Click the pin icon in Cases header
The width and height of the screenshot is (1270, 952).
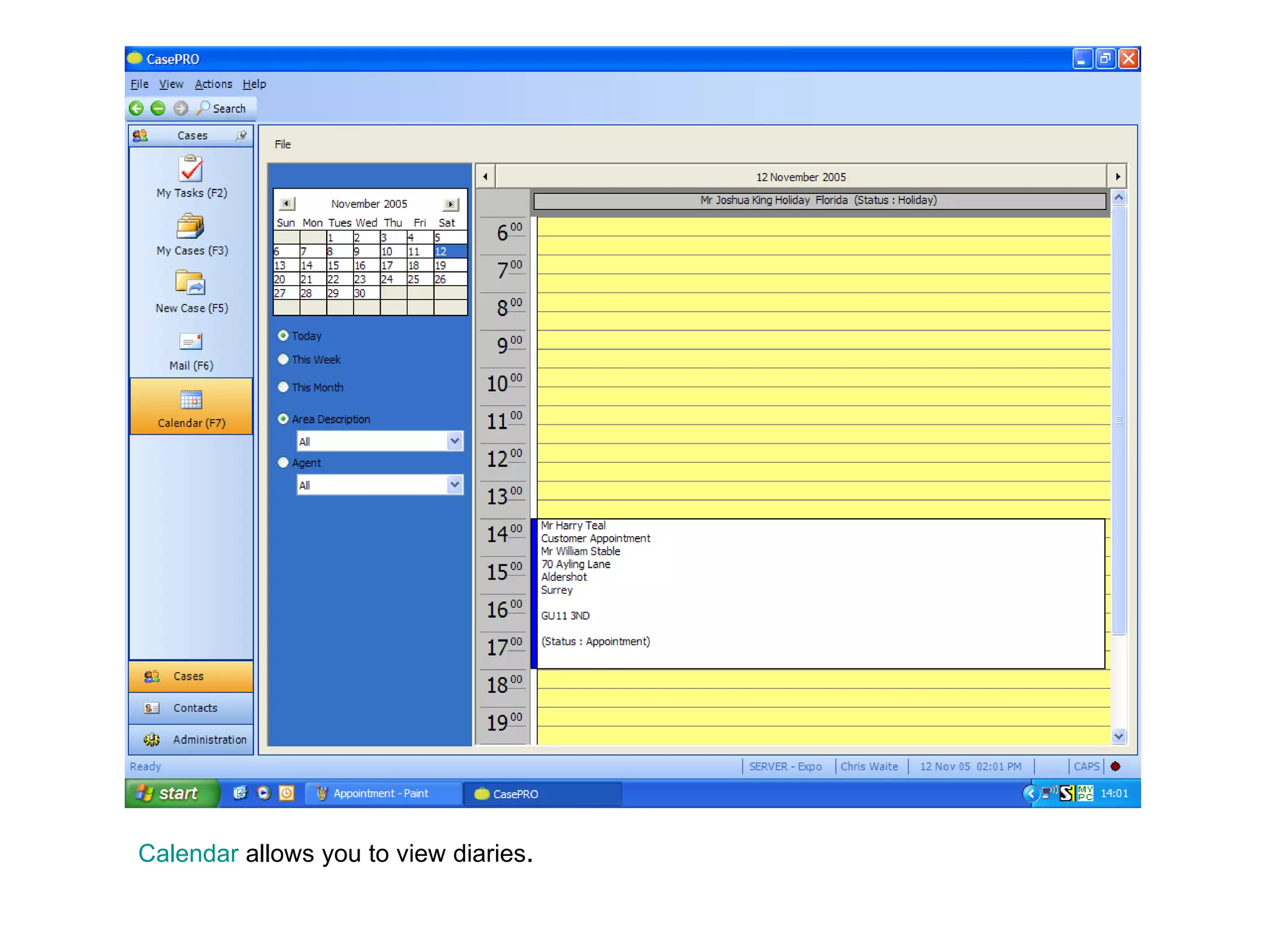tap(241, 135)
